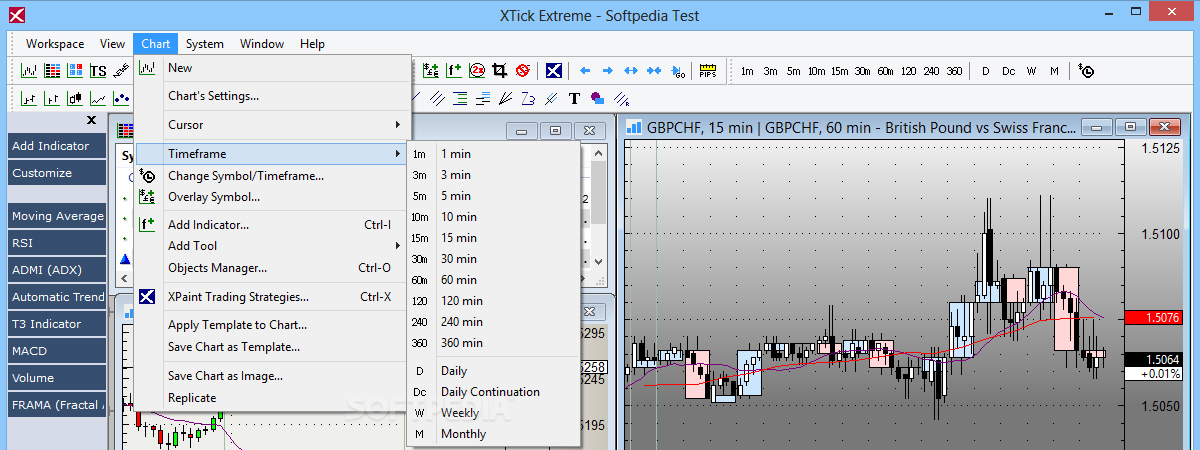Switch to HLC bar chart style icon
This screenshot has height=450, width=1200.
[52, 98]
